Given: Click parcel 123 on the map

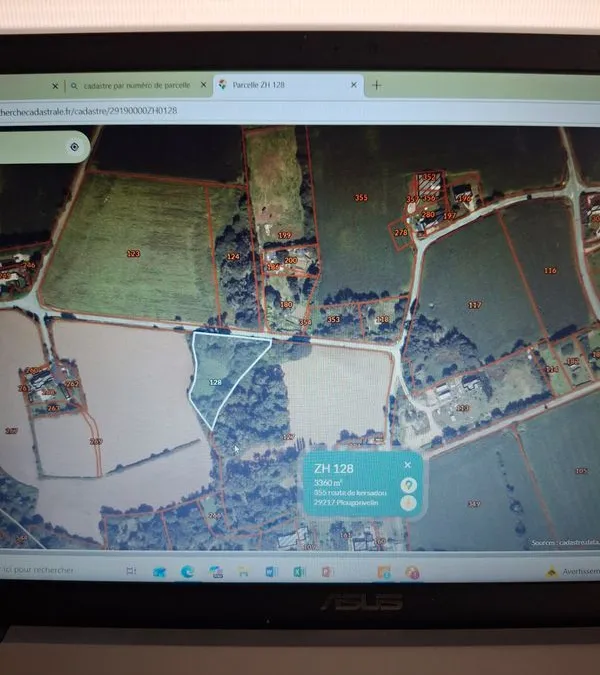Looking at the screenshot, I should click(x=133, y=253).
